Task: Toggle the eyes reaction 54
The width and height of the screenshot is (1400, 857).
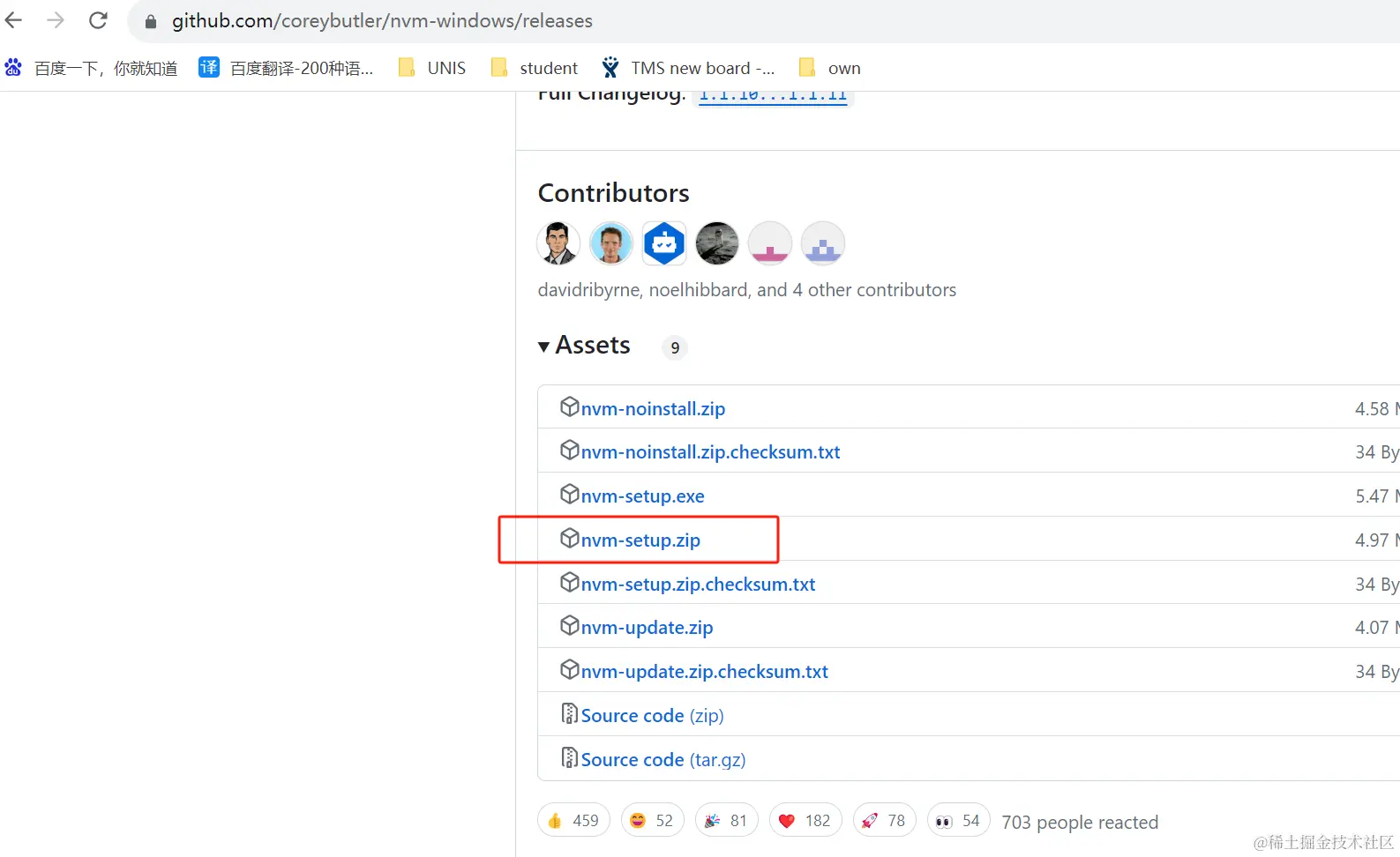Action: pyautogui.click(x=958, y=821)
